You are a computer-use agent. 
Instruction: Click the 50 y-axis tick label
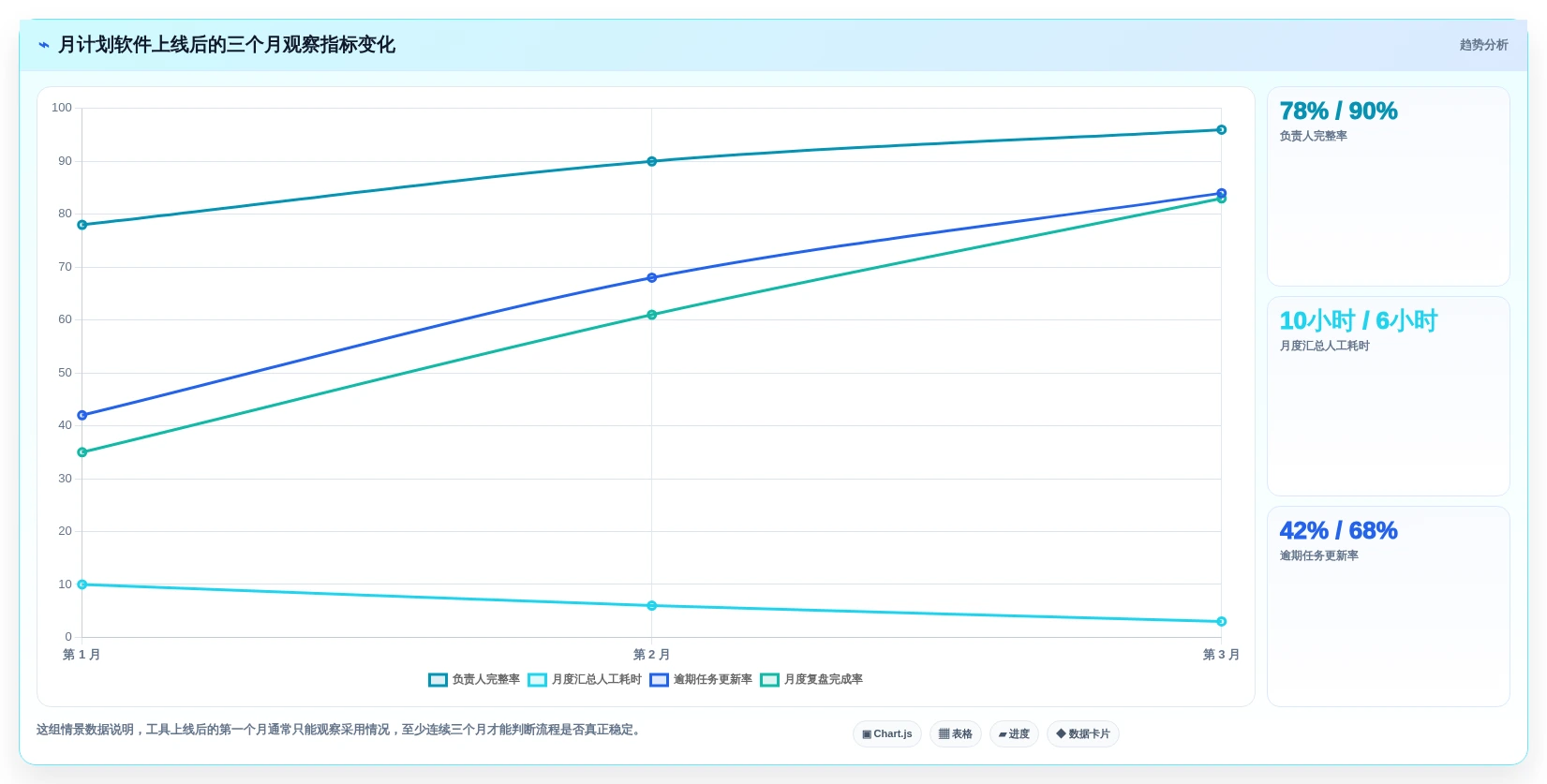click(65, 373)
